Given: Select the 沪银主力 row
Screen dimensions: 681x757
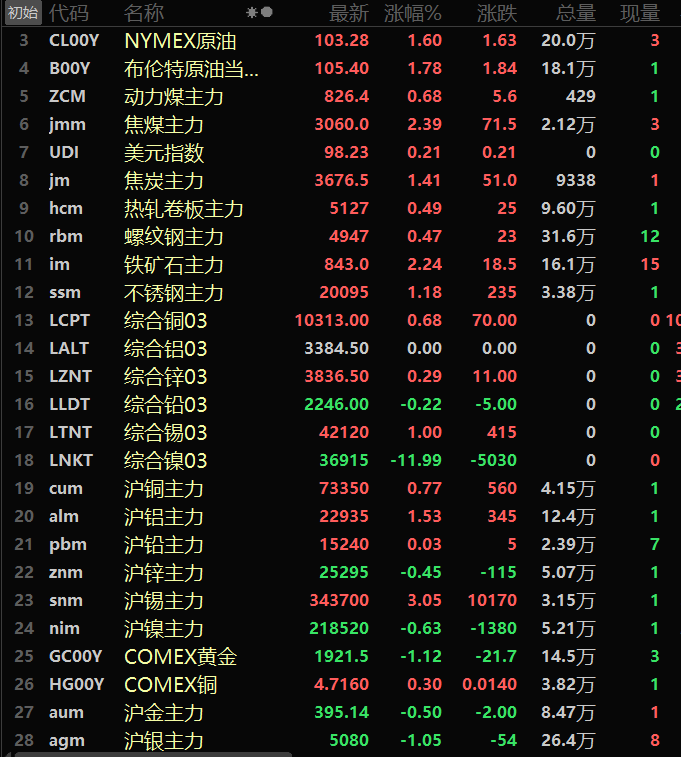Looking at the screenshot, I should click(x=164, y=741).
